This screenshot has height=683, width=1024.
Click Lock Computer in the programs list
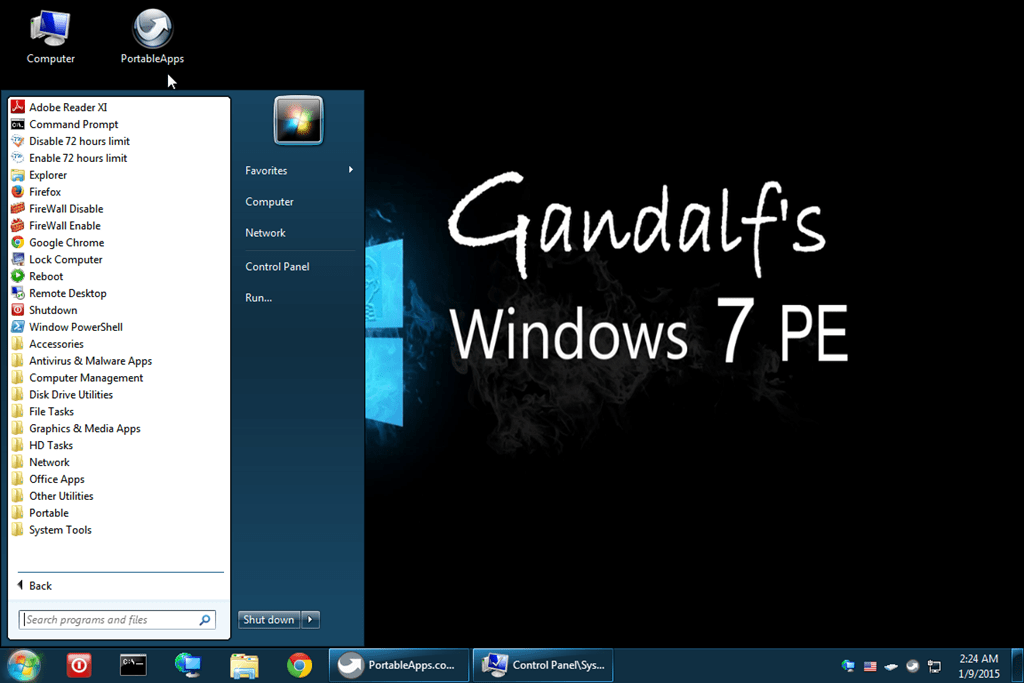pos(57,260)
